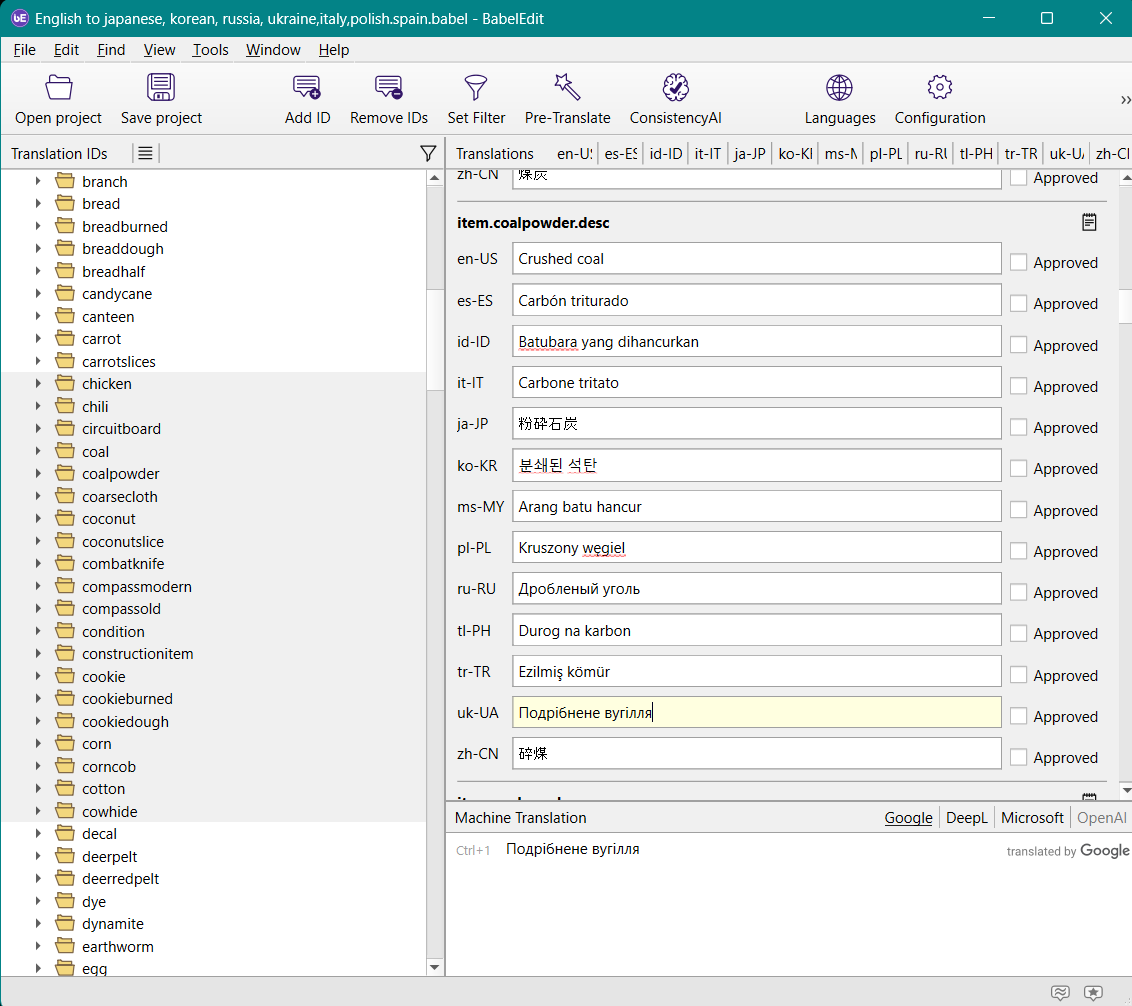Click the notes icon beside item.coalpowder.desc
Viewport: 1132px width, 1006px height.
click(x=1089, y=222)
